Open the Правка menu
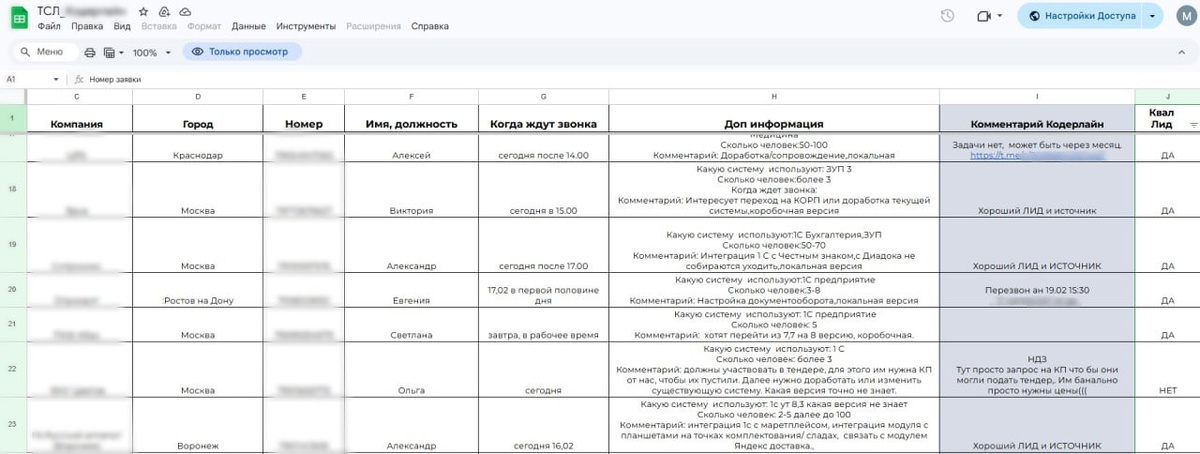Screen dimensions: 1200x454 tap(88, 26)
